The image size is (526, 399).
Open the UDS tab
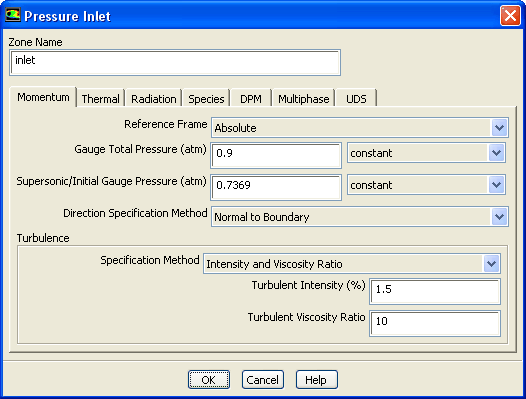[x=356, y=99]
